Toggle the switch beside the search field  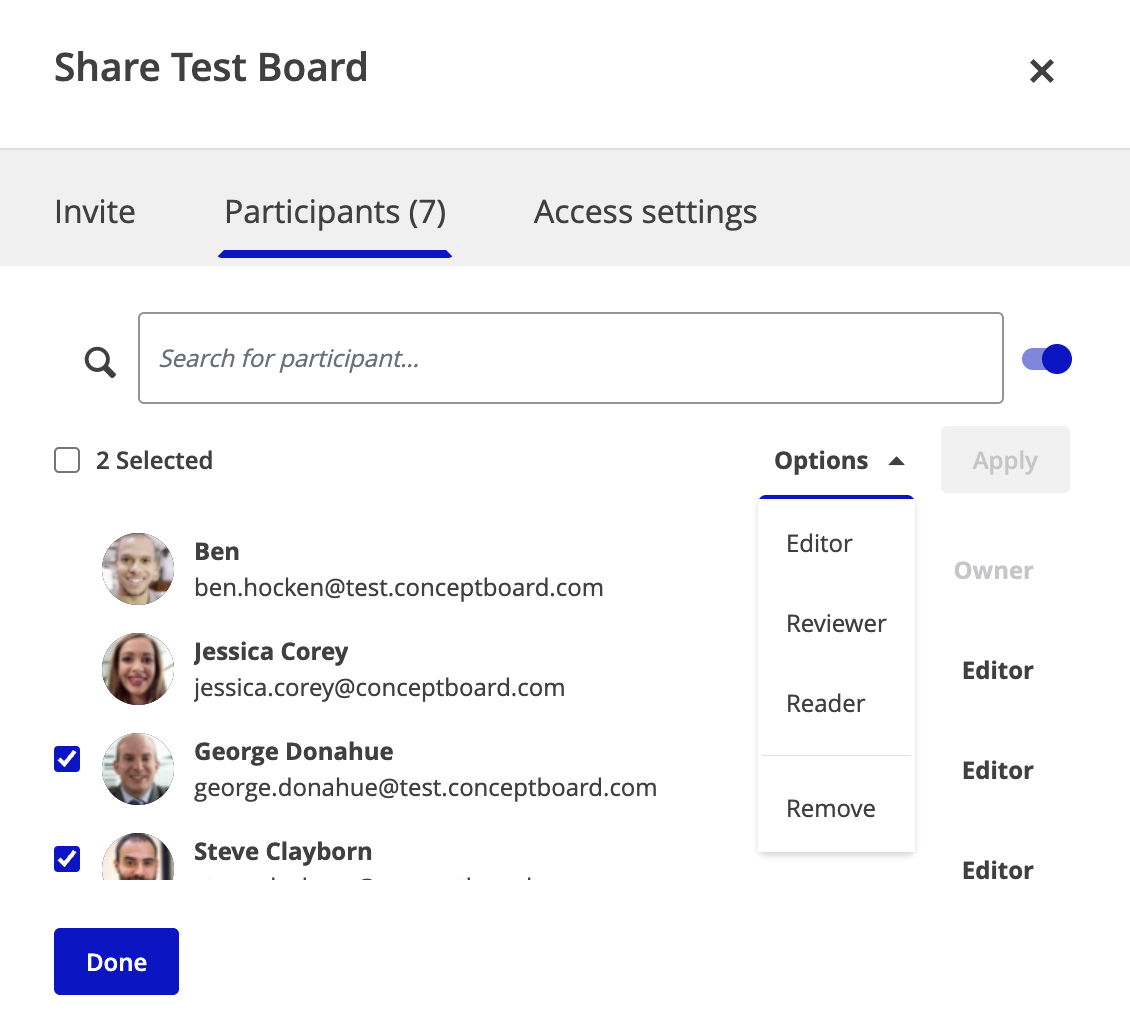point(1046,359)
